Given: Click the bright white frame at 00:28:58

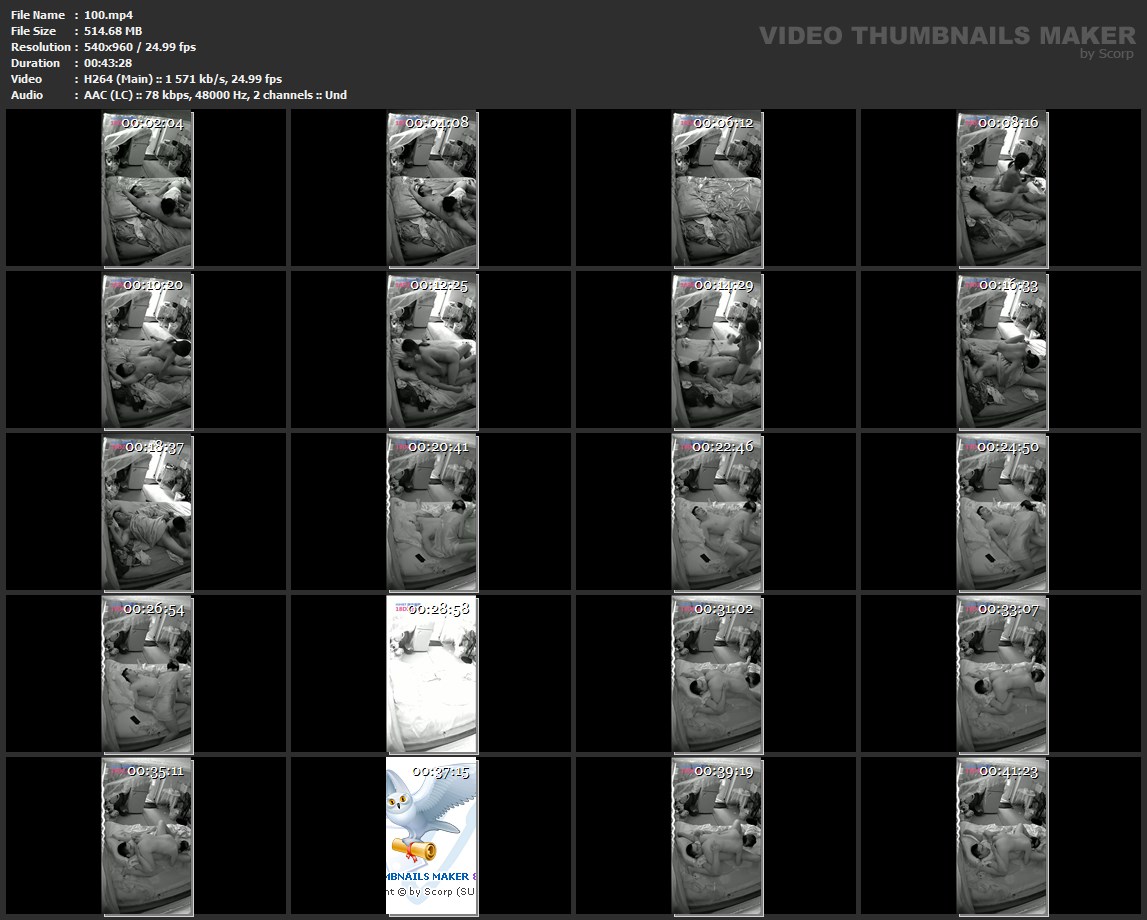Looking at the screenshot, I should (432, 675).
